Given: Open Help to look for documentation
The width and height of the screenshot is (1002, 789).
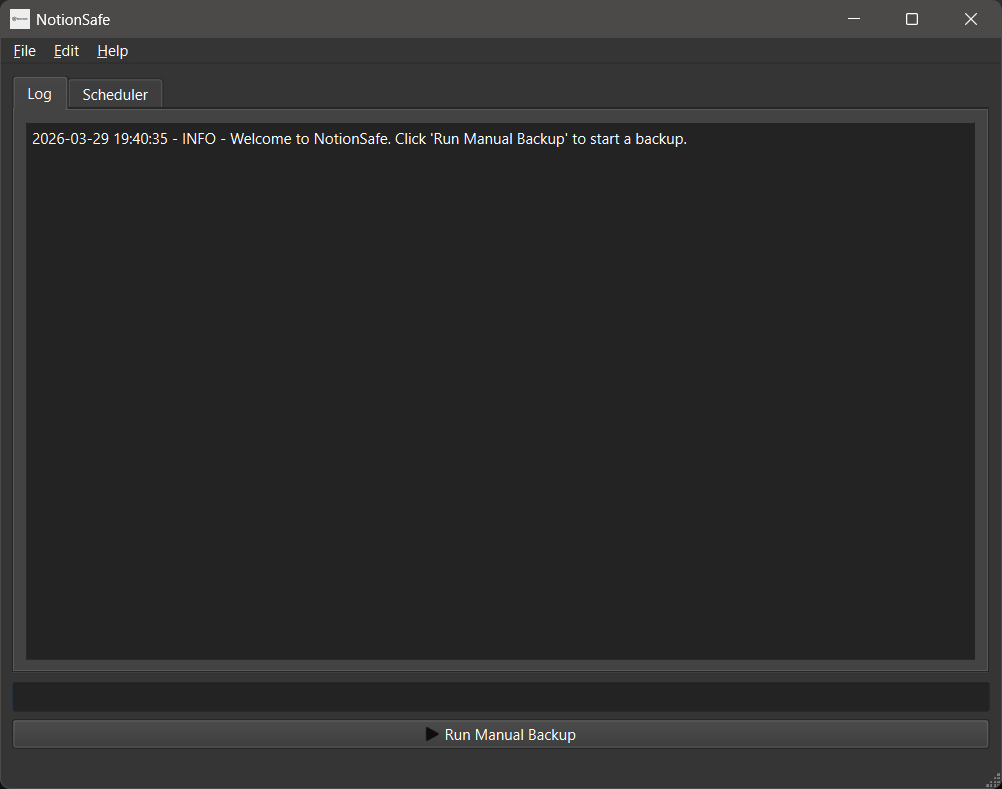Looking at the screenshot, I should point(112,51).
